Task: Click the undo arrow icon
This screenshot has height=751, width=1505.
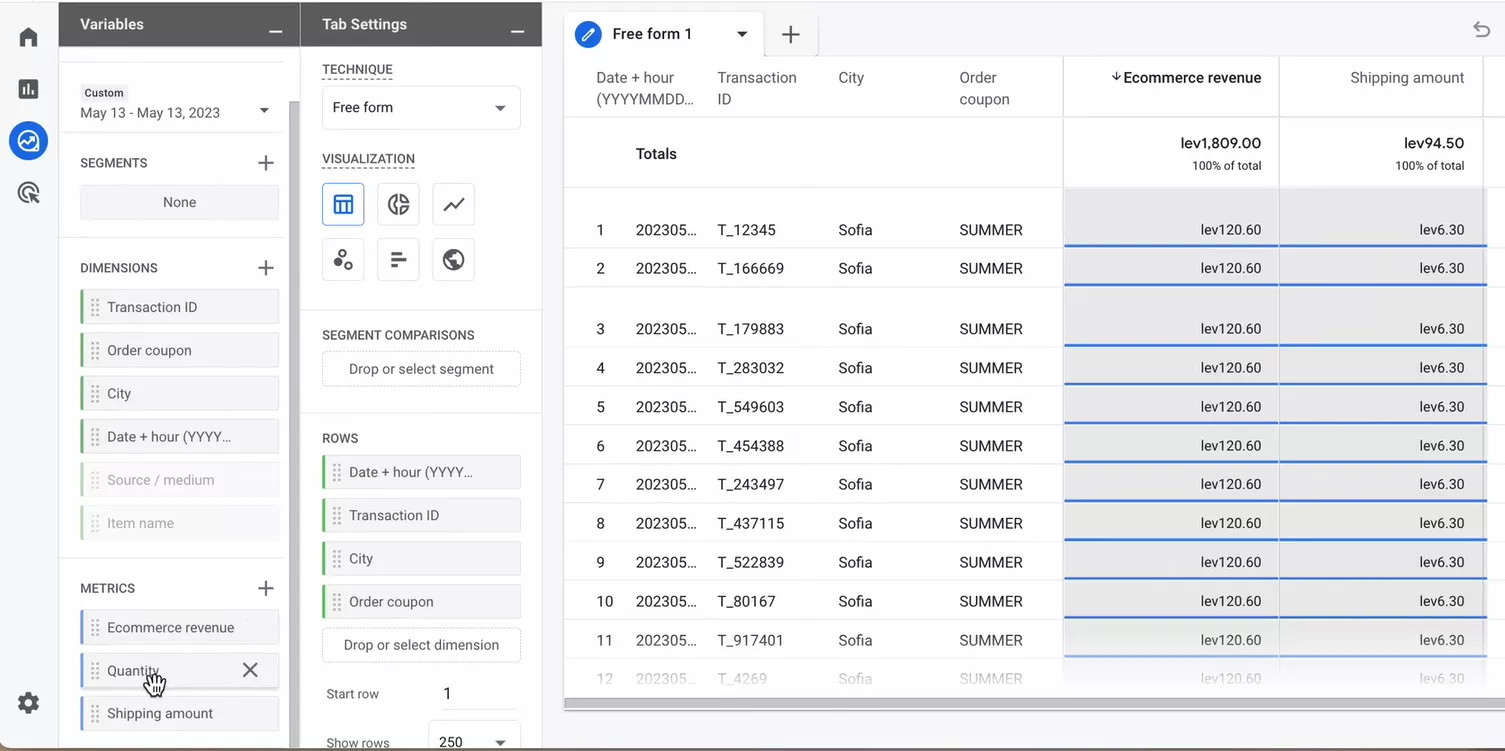Action: tap(1481, 30)
